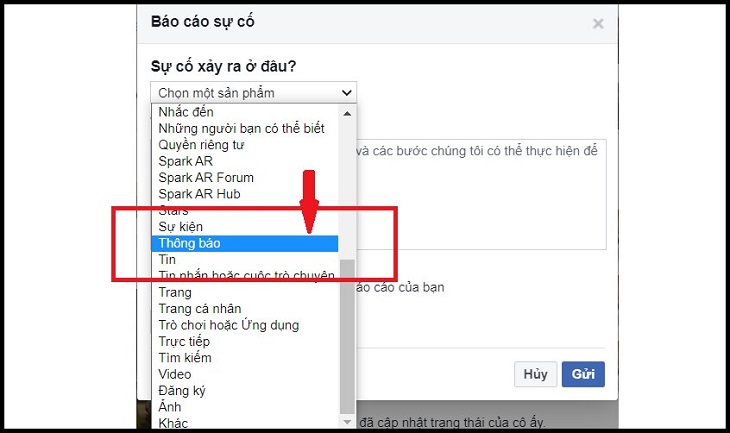This screenshot has height=433, width=730.
Task: Select the Tin option
Action: tap(245, 259)
